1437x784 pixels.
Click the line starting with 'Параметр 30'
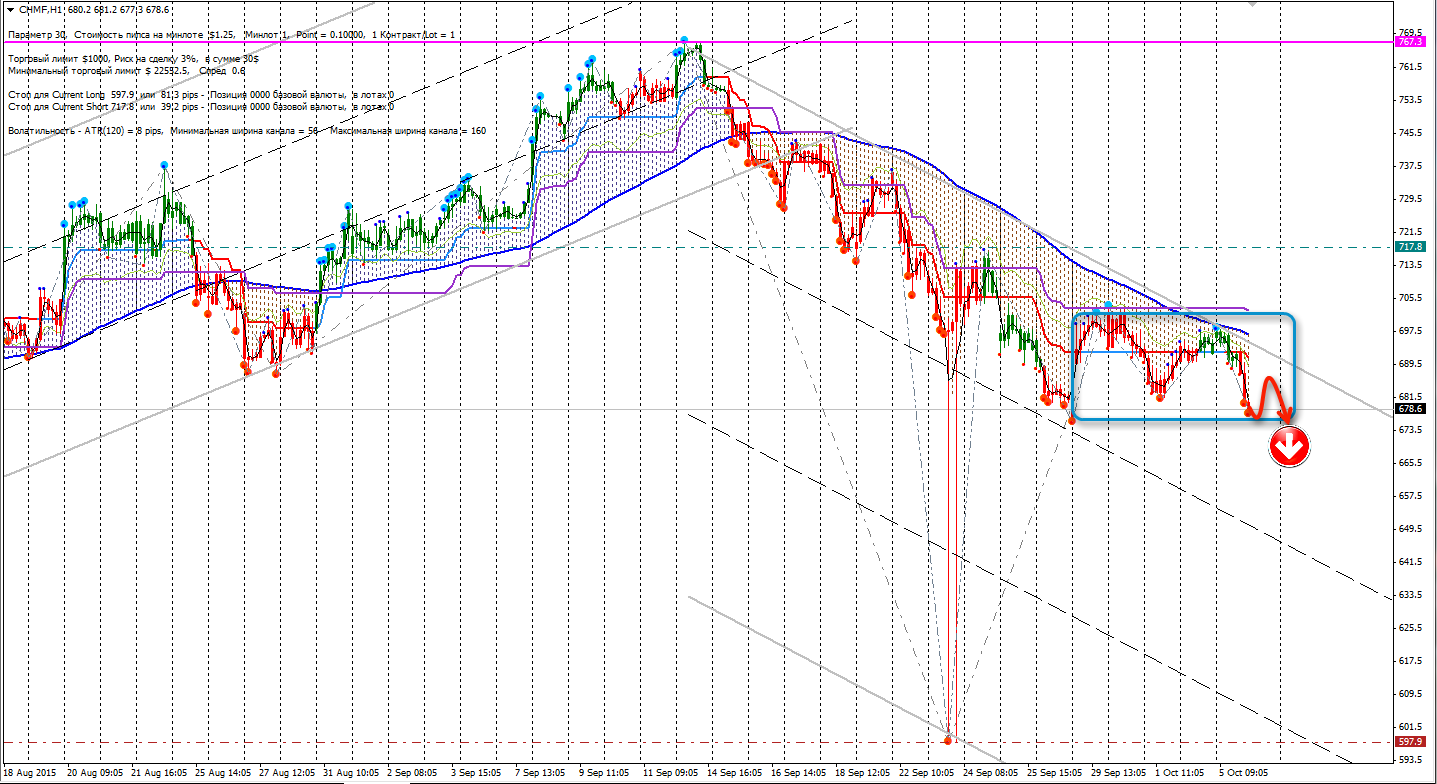pyautogui.click(x=231, y=35)
